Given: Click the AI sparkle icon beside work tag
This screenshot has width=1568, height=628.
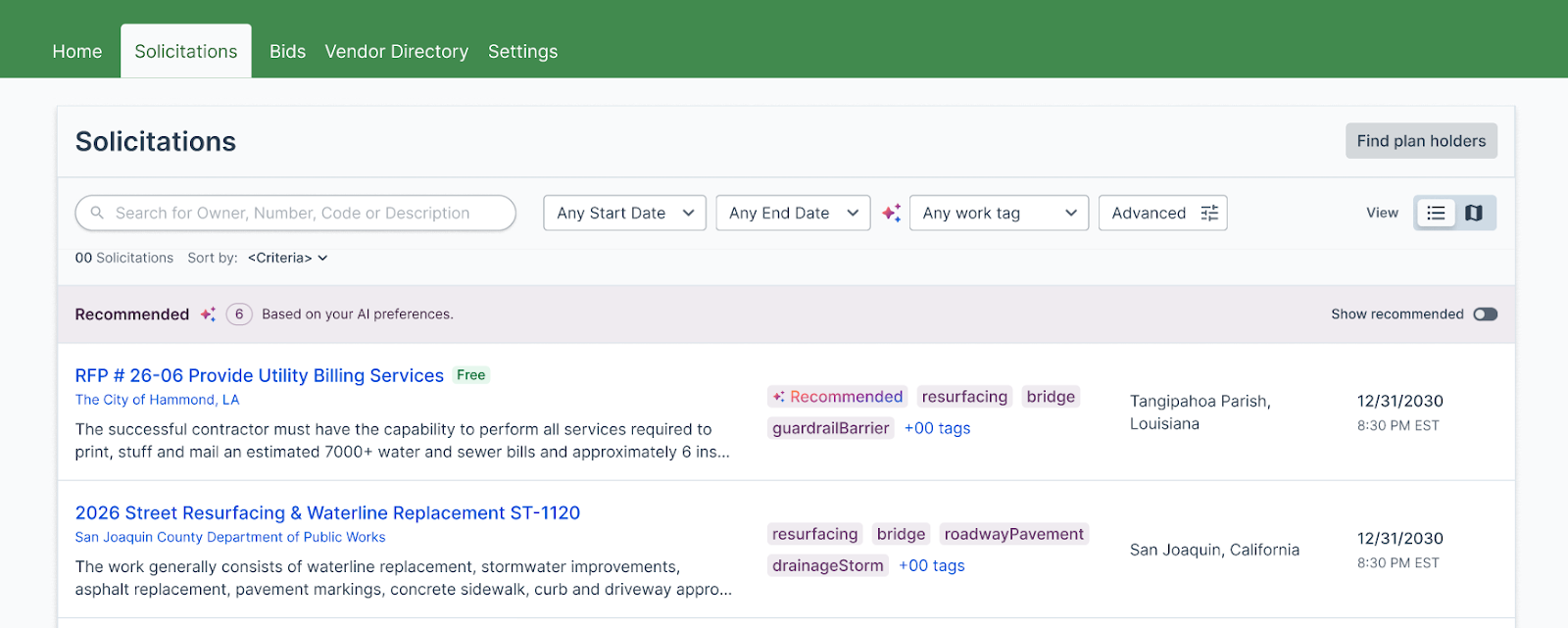Looking at the screenshot, I should point(891,213).
